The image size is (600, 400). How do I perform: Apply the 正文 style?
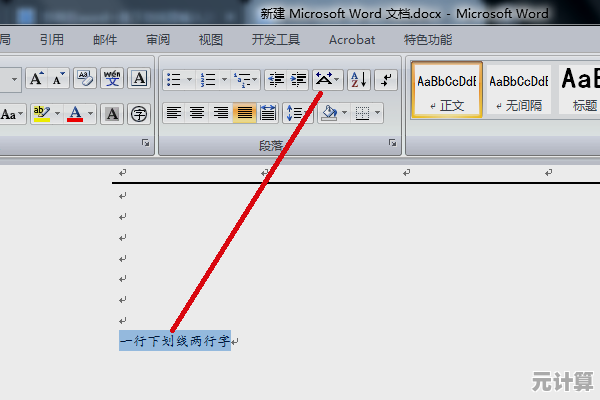click(x=447, y=90)
